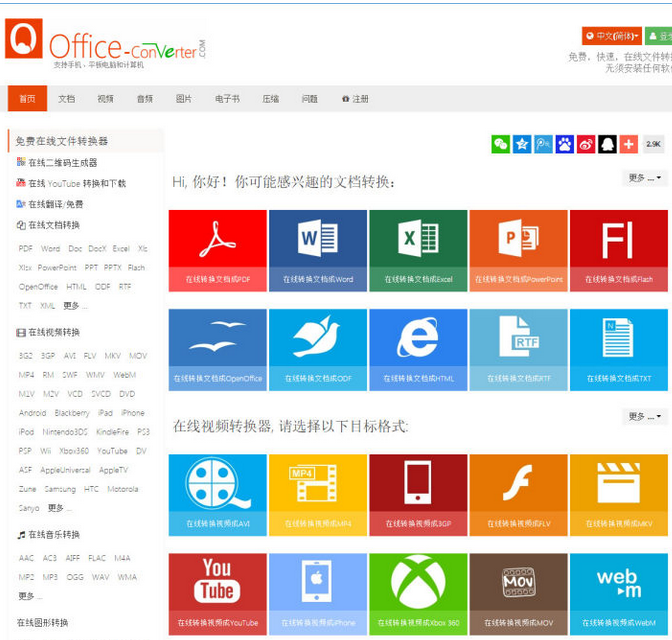Open 在线二维码生成器 sidebar link
The image size is (672, 640).
[57, 162]
